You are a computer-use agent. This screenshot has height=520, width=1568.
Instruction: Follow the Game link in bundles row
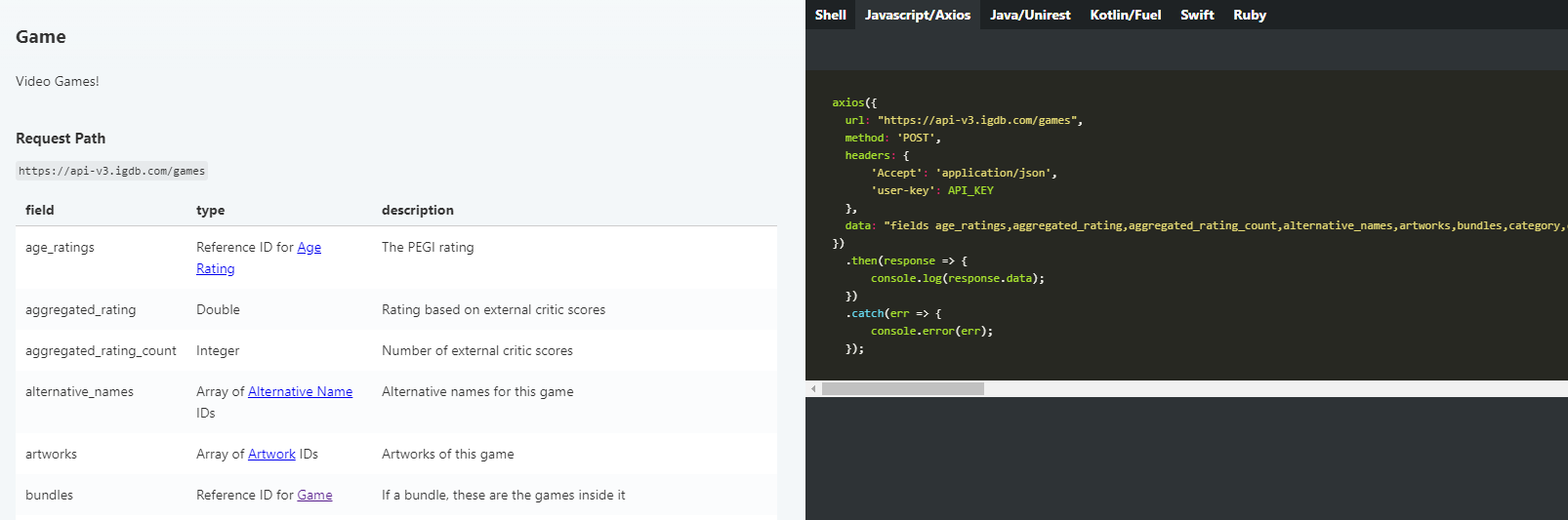click(x=314, y=495)
